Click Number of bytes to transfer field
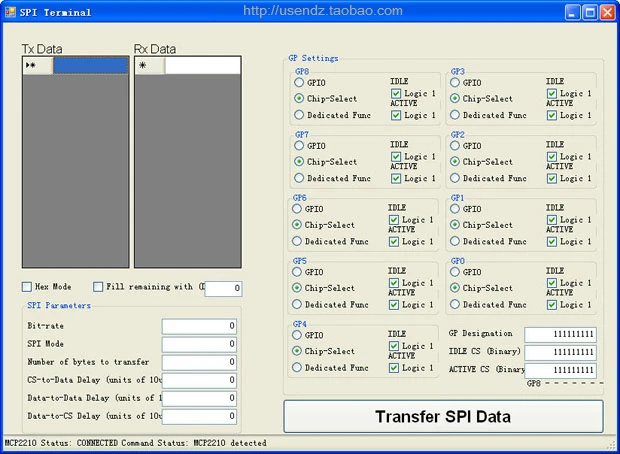The height and width of the screenshot is (454, 620). coord(199,362)
